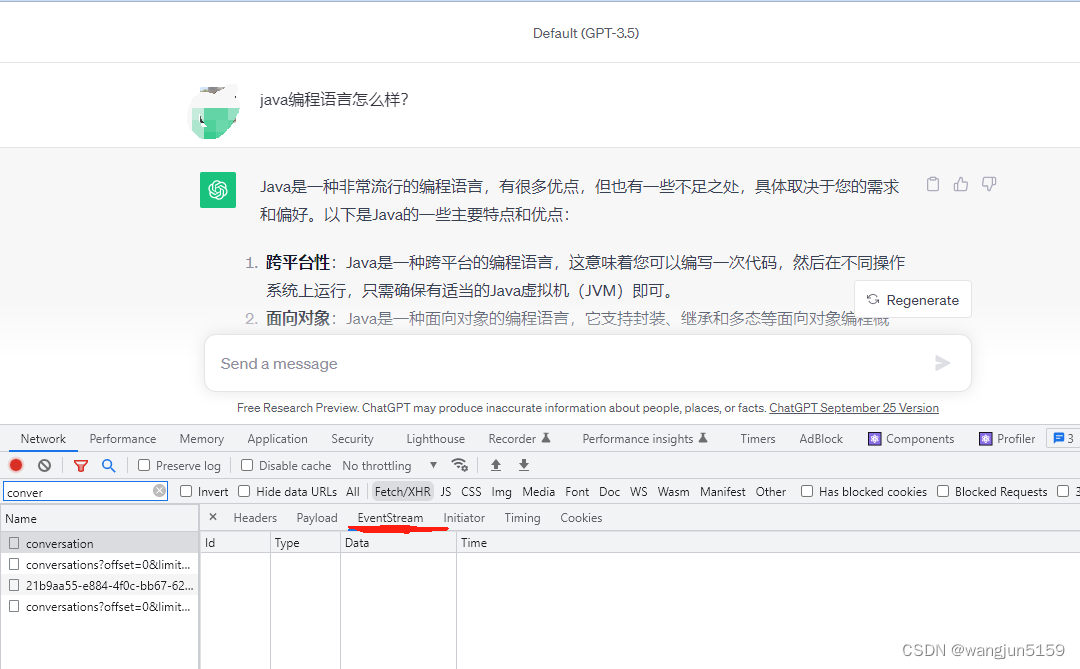Filter requests by Img type
Image resolution: width=1080 pixels, height=669 pixels.
tap(501, 491)
